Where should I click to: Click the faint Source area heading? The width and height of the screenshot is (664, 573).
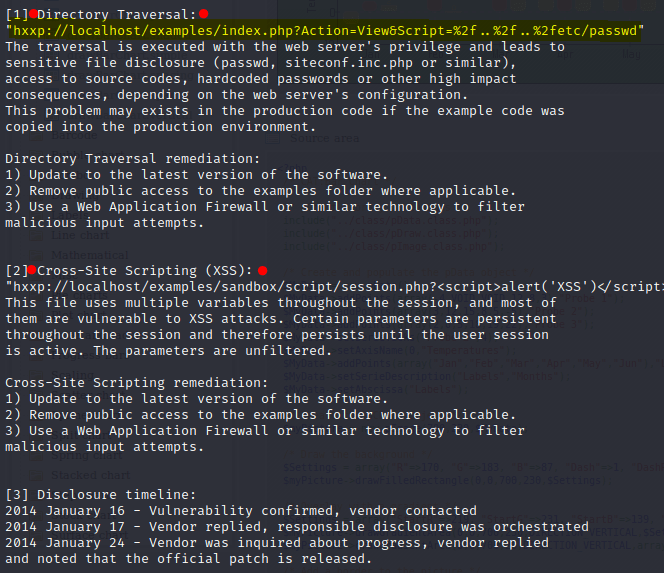(325, 138)
